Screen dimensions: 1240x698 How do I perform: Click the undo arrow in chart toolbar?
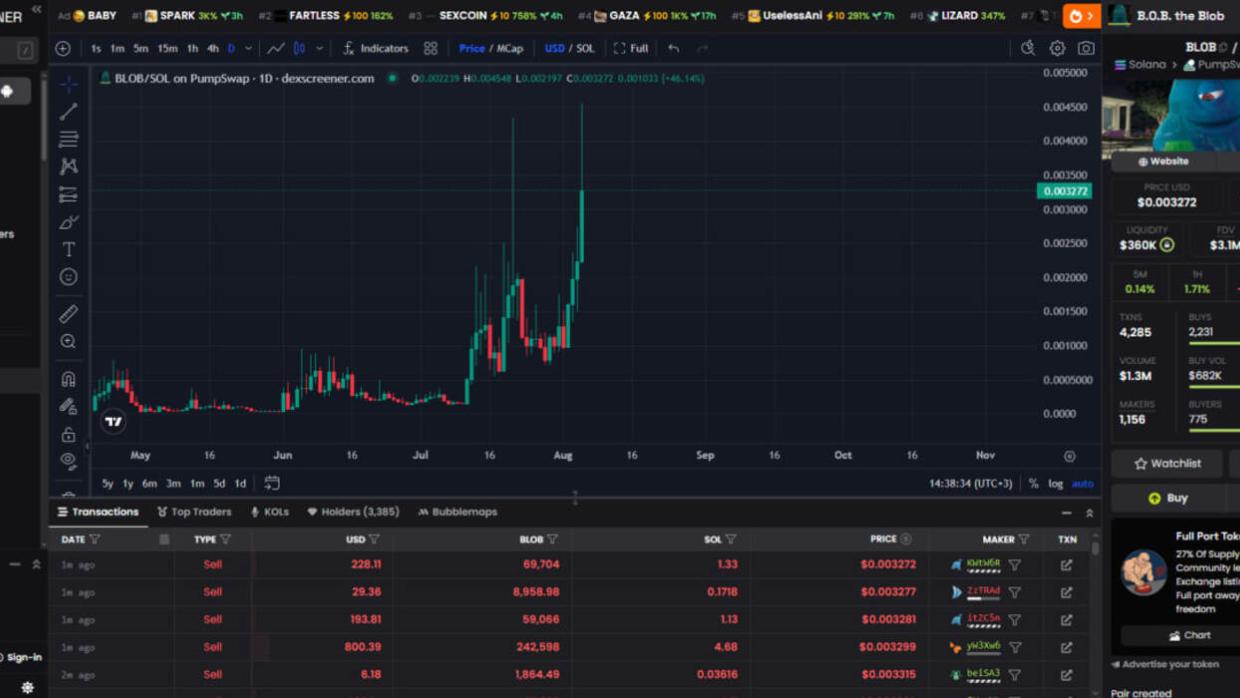click(674, 48)
